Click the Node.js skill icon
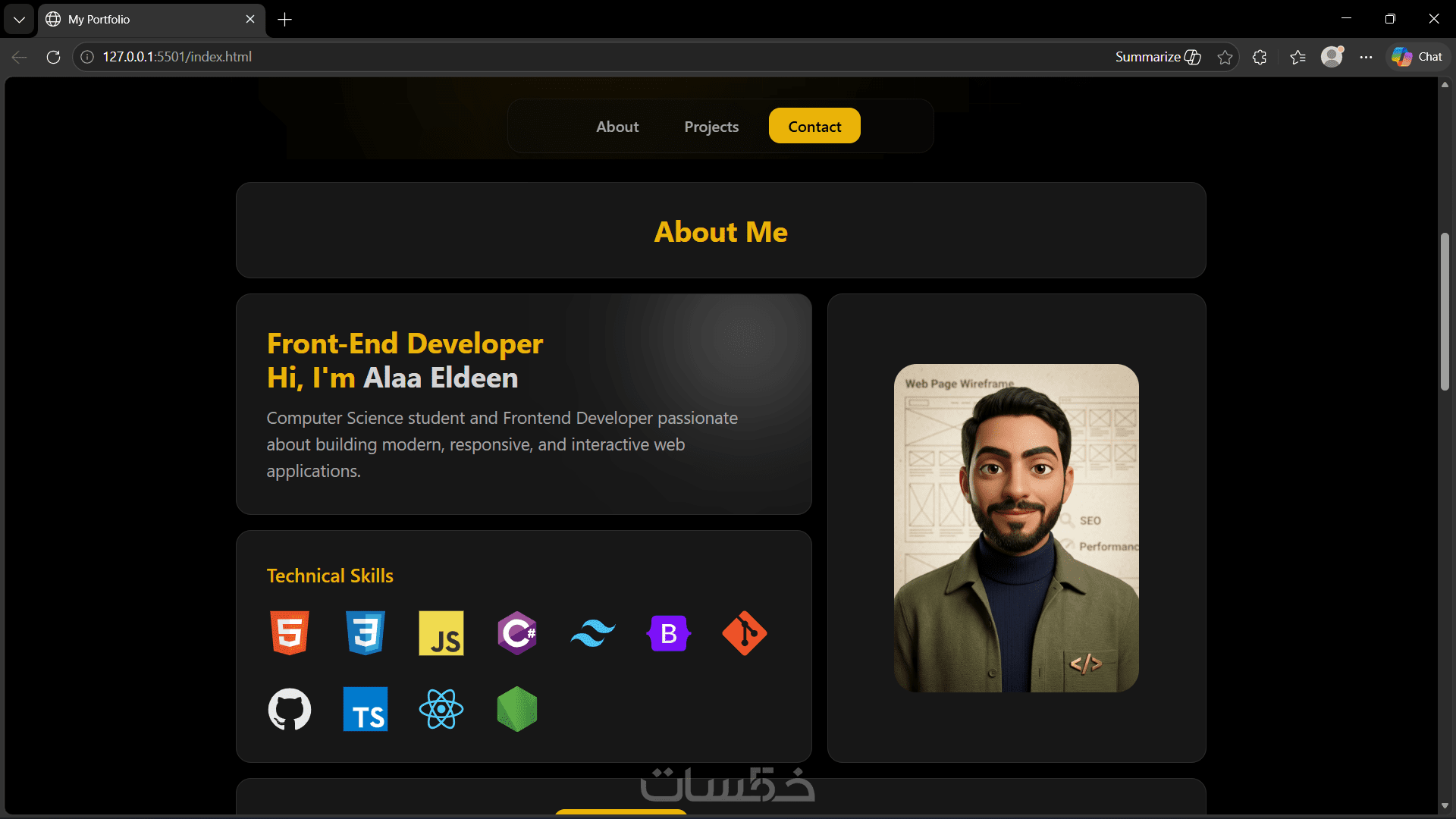The width and height of the screenshot is (1456, 819). coord(517,709)
